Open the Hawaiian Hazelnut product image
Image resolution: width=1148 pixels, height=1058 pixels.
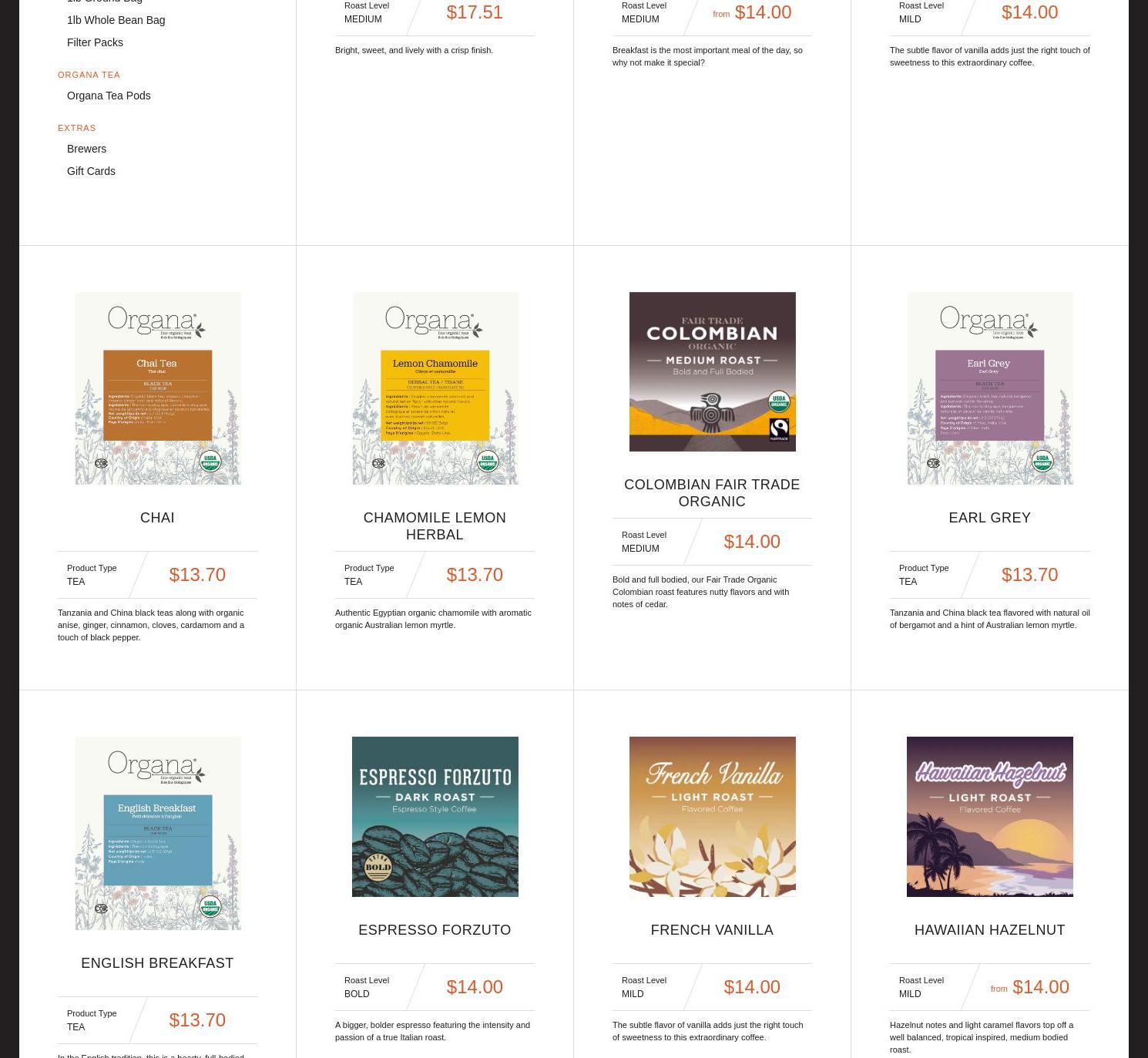tap(990, 817)
